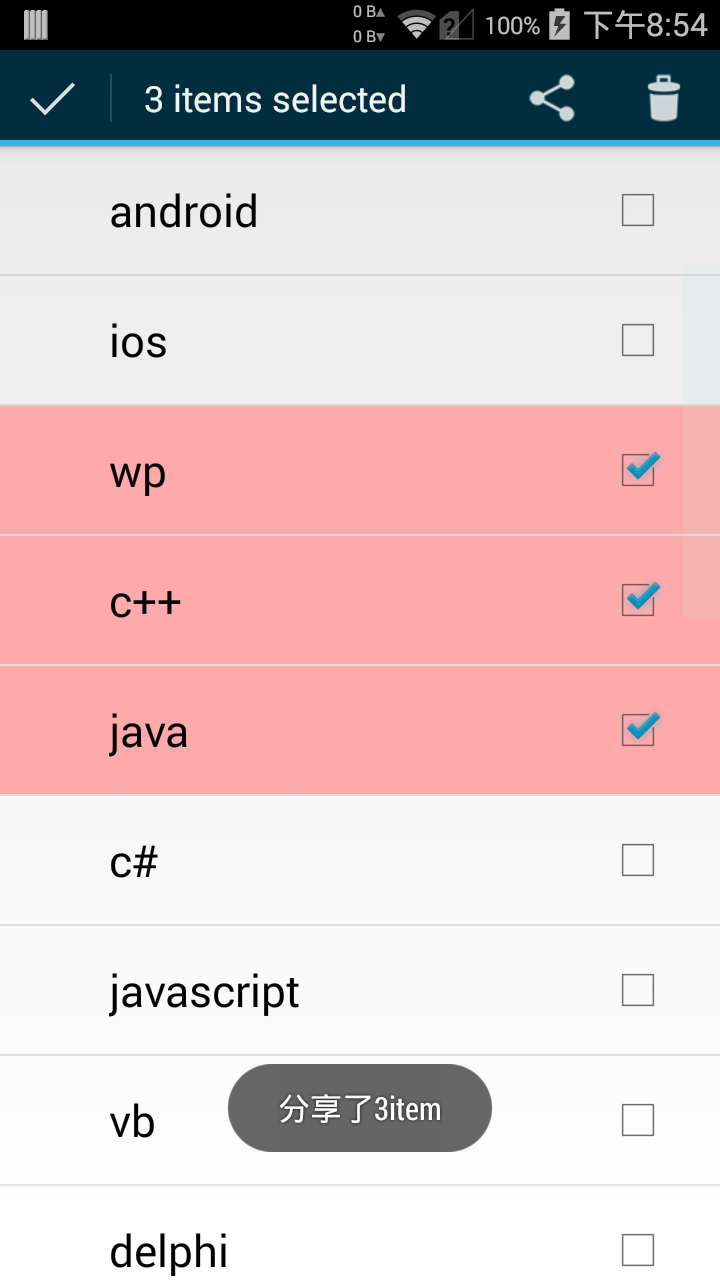Uncheck the c++ checkbox
The height and width of the screenshot is (1280, 720).
639,598
